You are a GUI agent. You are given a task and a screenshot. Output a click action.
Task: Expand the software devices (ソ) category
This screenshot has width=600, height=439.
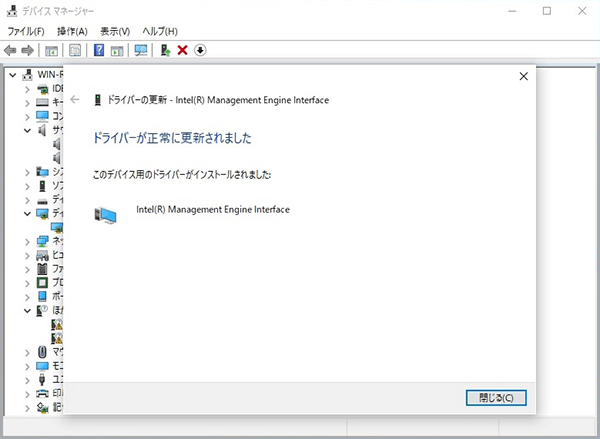27,186
